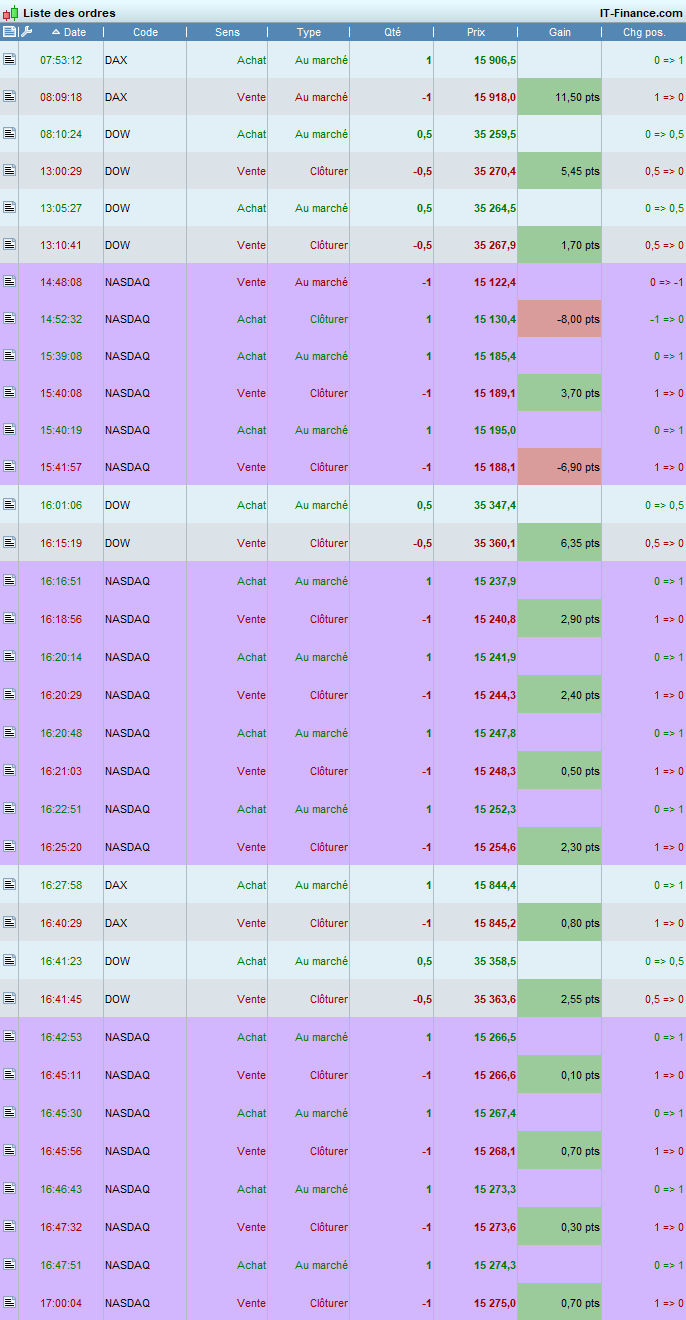686x1320 pixels.
Task: Open the details icon for the 14:48:08 NASDAQ order
Action: click(x=9, y=282)
